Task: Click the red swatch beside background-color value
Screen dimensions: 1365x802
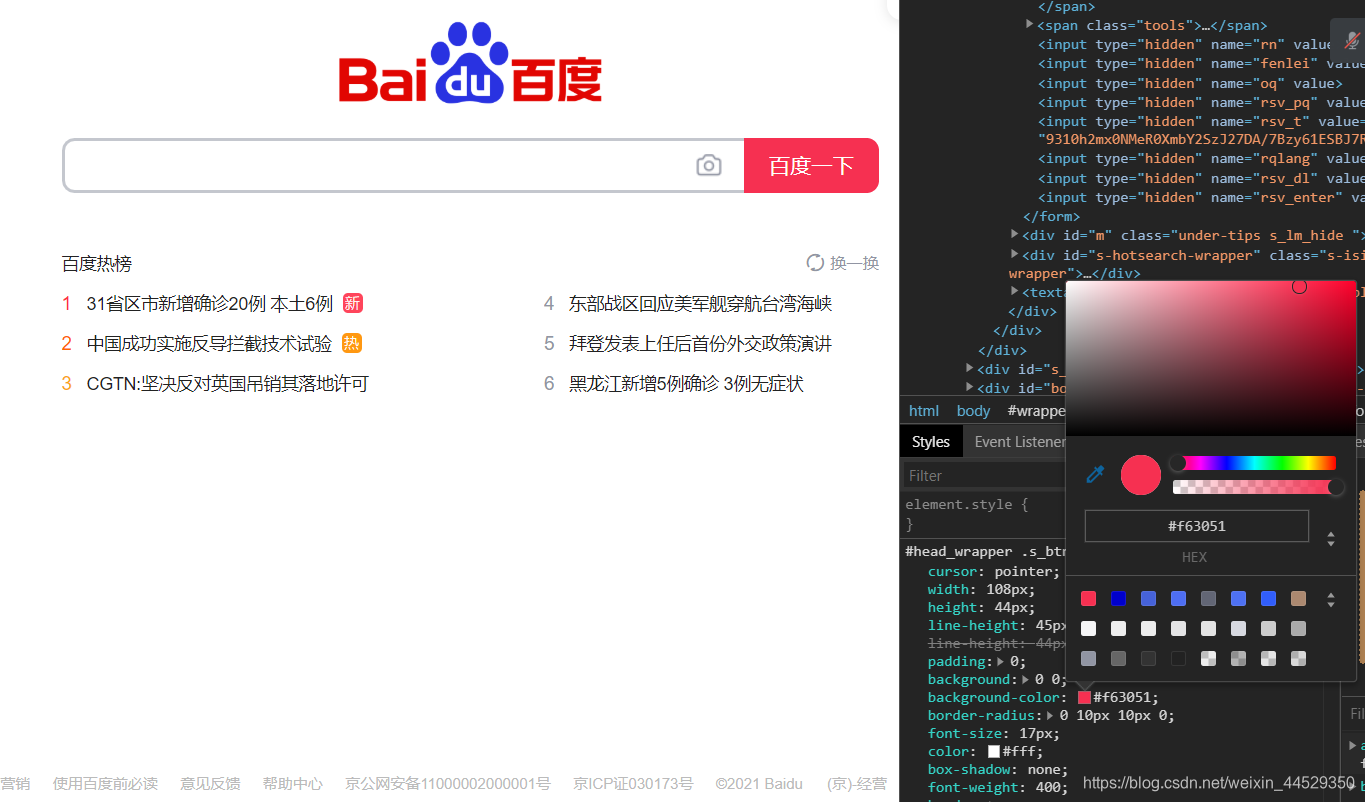Action: [x=1084, y=697]
